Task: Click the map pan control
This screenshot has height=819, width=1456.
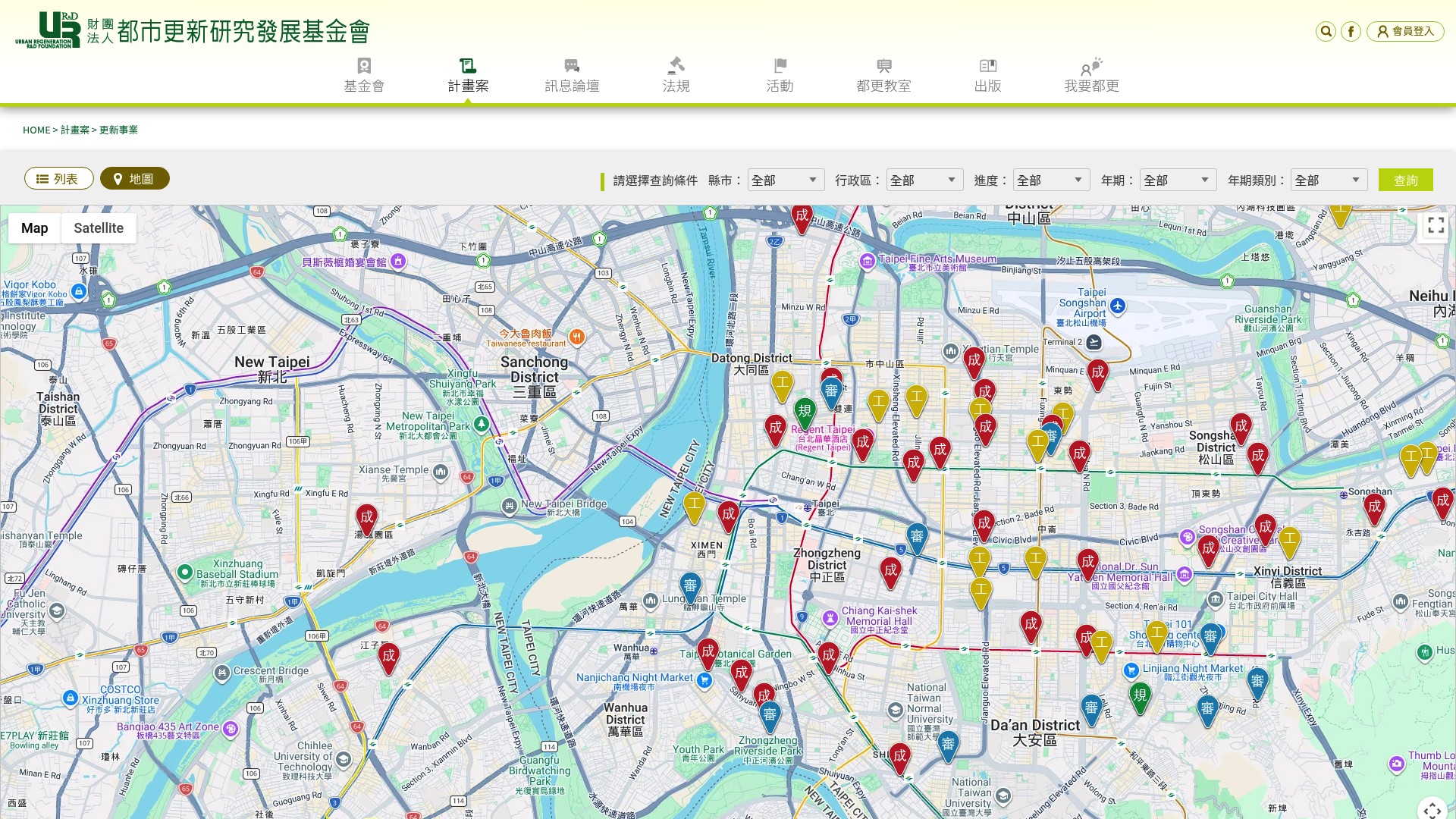Action: [1432, 810]
